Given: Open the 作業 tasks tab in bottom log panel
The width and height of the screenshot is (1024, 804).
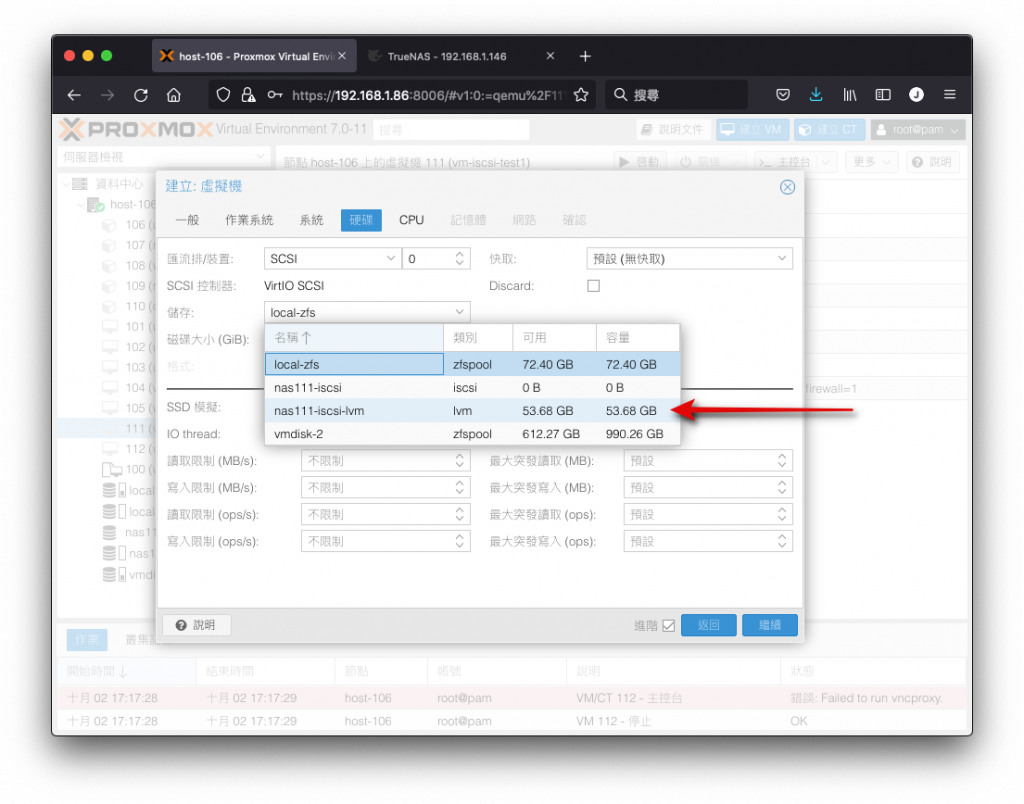Looking at the screenshot, I should coord(87,640).
